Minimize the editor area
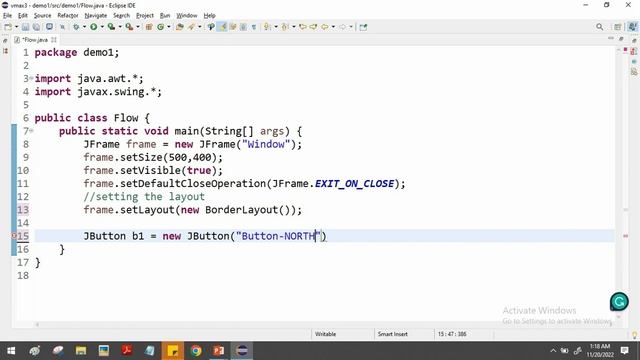The image size is (640, 360). point(611,39)
